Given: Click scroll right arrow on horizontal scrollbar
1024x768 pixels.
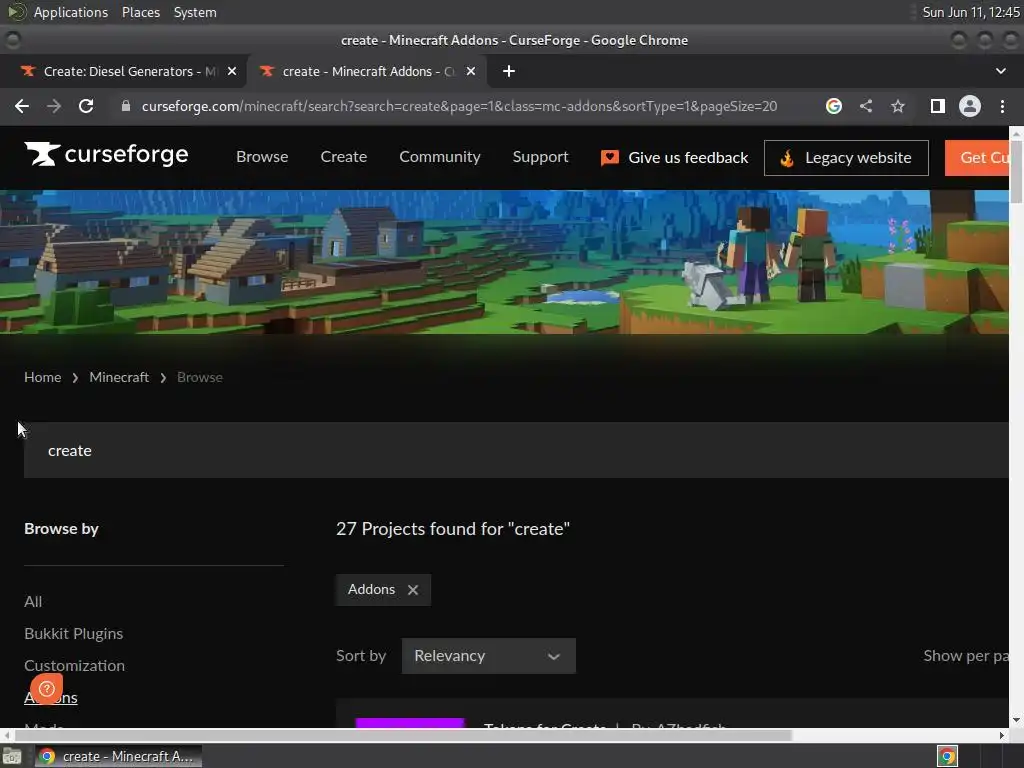Looking at the screenshot, I should 1002,735.
